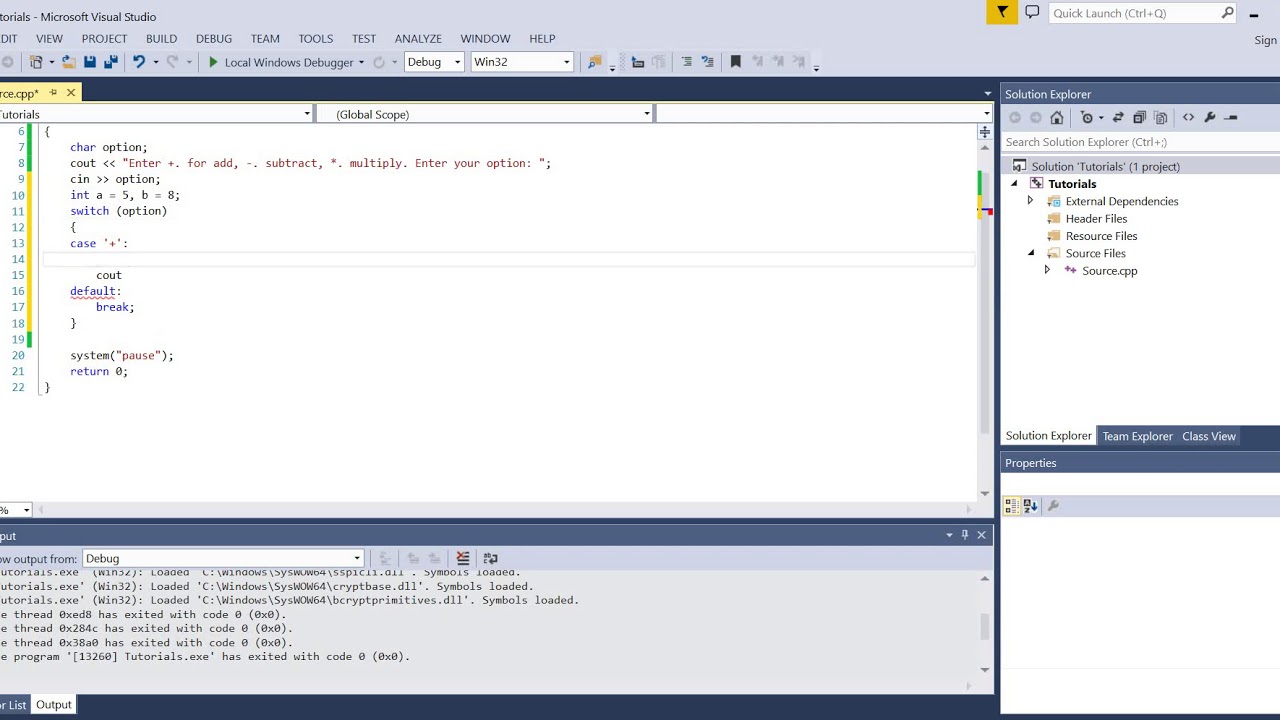Open Show output from Debug dropdown
Image resolution: width=1280 pixels, height=720 pixels.
coord(223,558)
